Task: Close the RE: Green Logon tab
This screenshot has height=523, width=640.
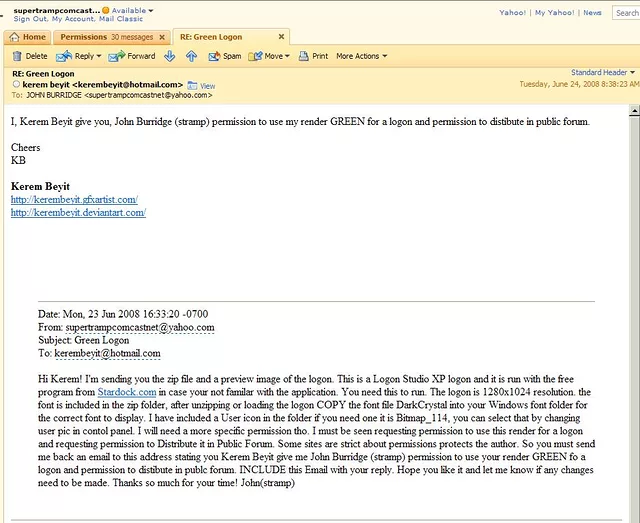Action: [x=281, y=37]
